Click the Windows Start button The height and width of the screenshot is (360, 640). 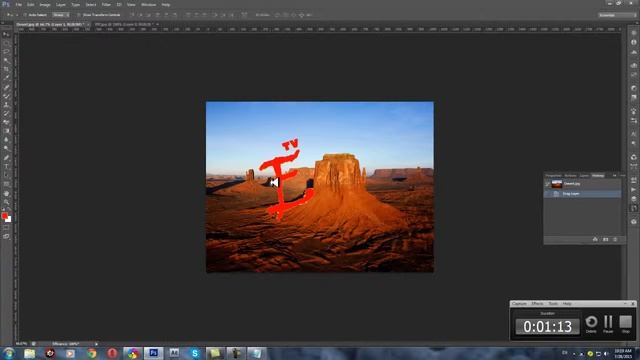pos(8,353)
